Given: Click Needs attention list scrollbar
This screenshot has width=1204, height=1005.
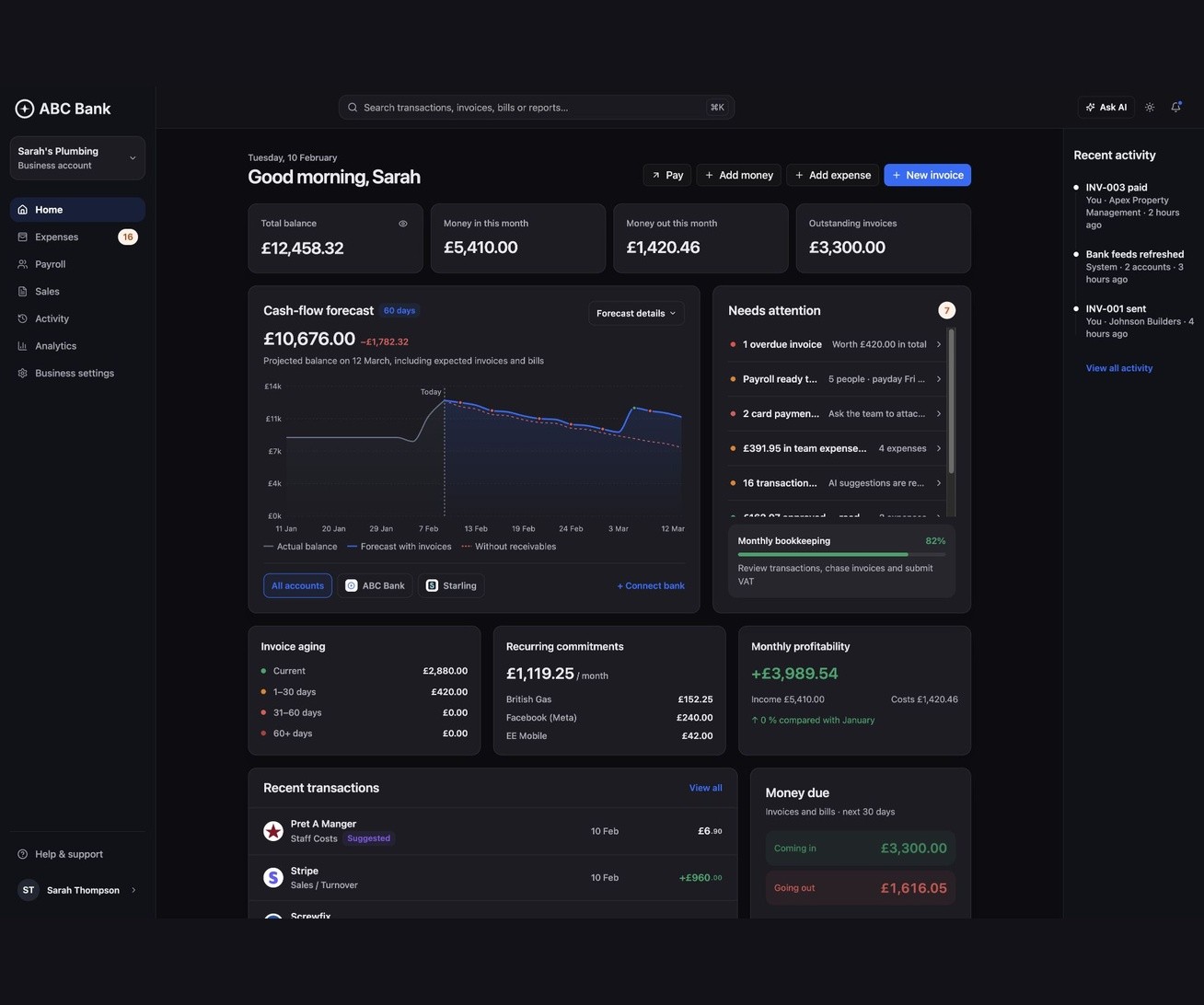Looking at the screenshot, I should [951, 401].
